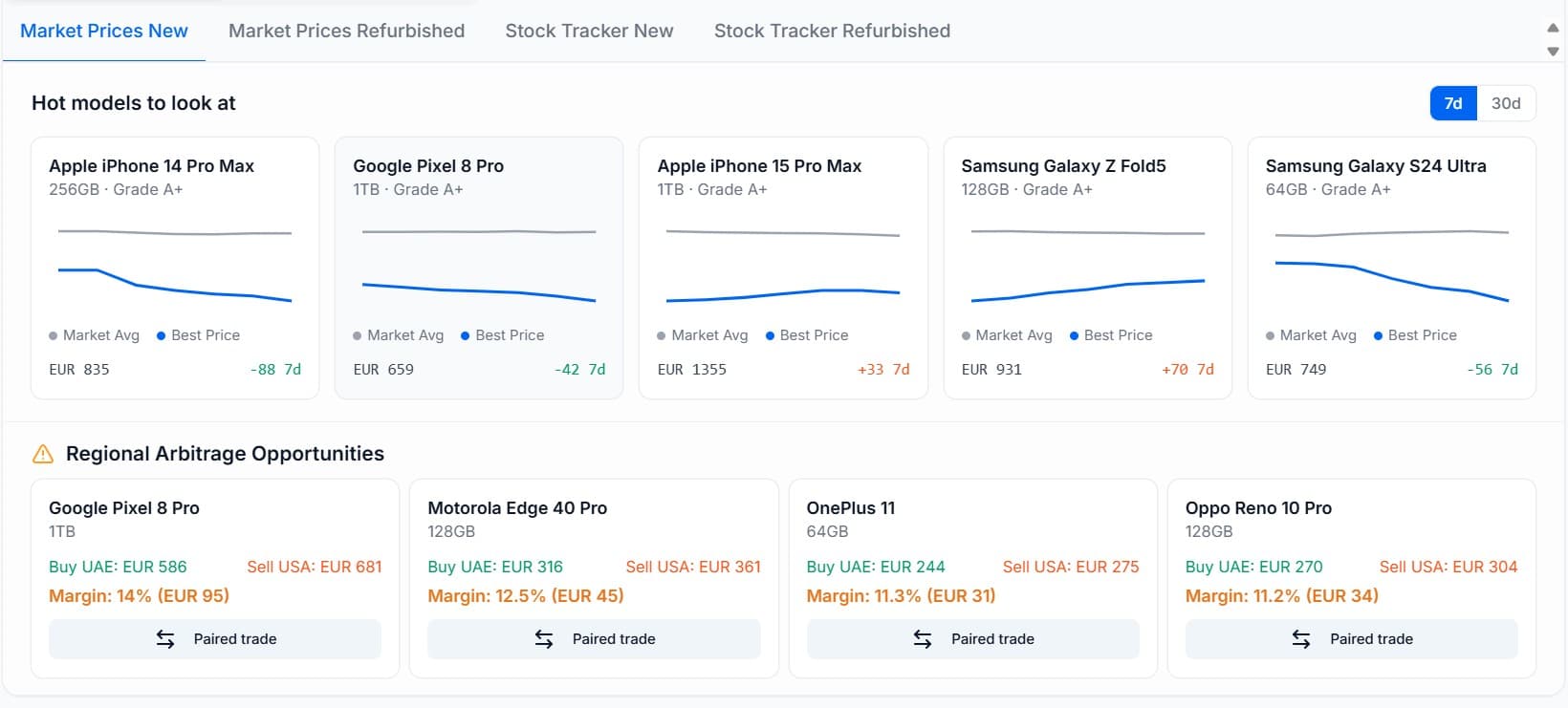1568x708 pixels.
Task: Click Margin: 12.5% (EUR 45)
Action: point(526,596)
